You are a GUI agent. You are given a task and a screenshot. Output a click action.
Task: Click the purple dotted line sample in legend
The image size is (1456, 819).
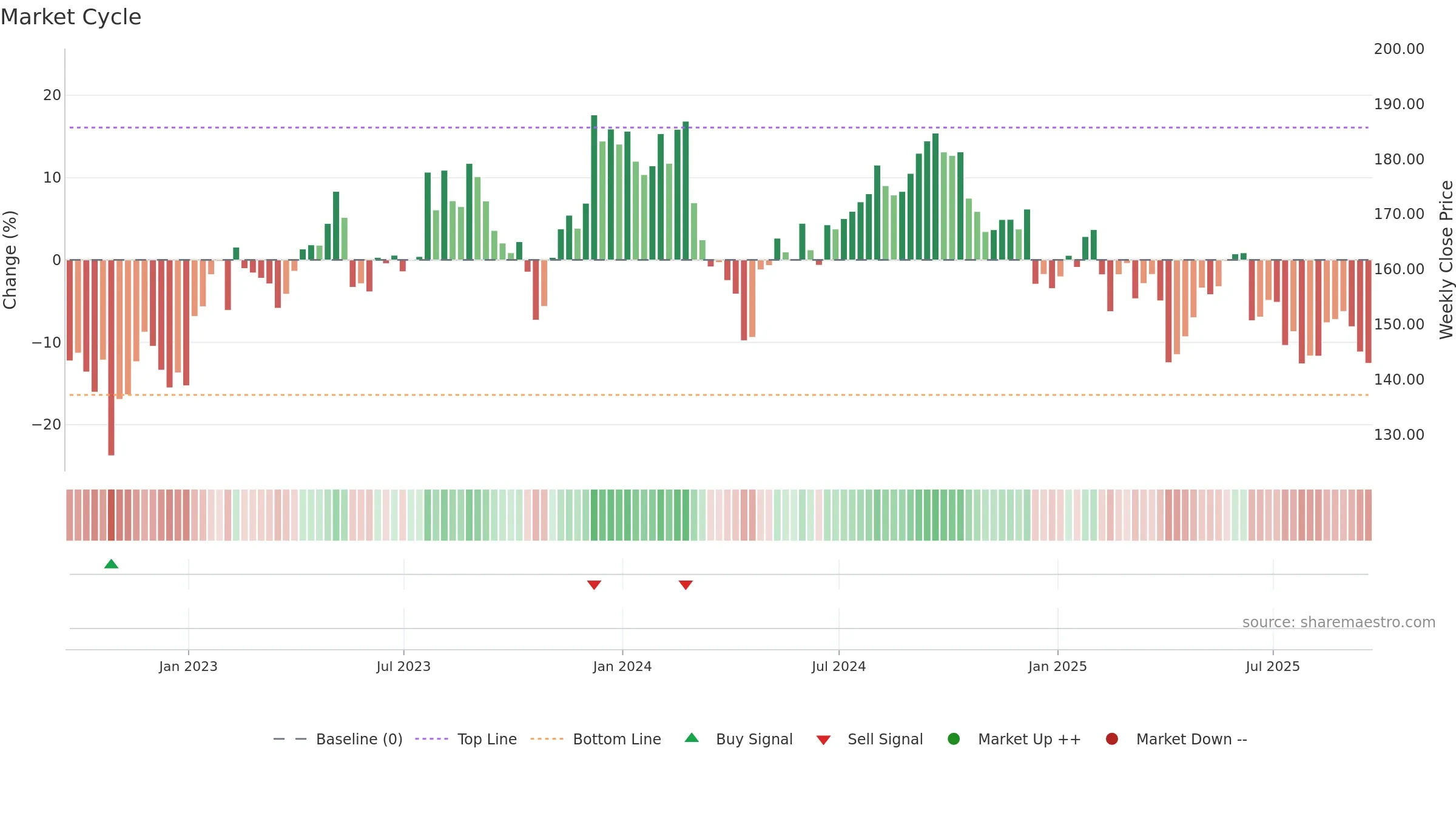(431, 739)
